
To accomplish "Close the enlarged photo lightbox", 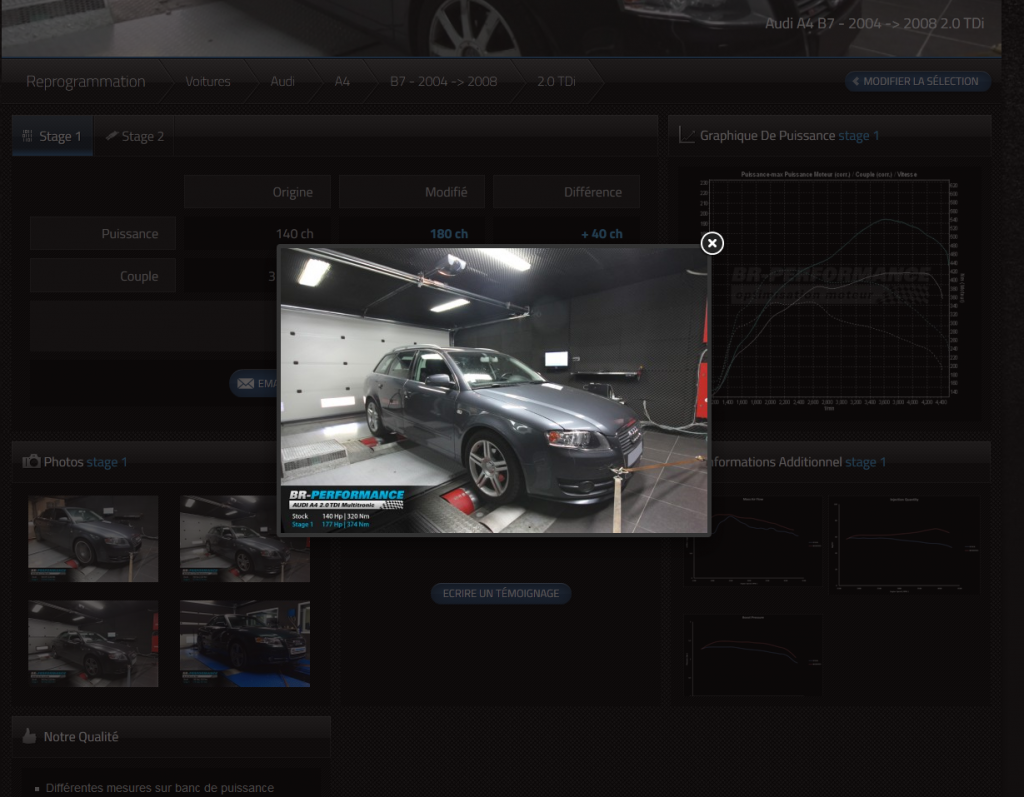I will coord(711,243).
